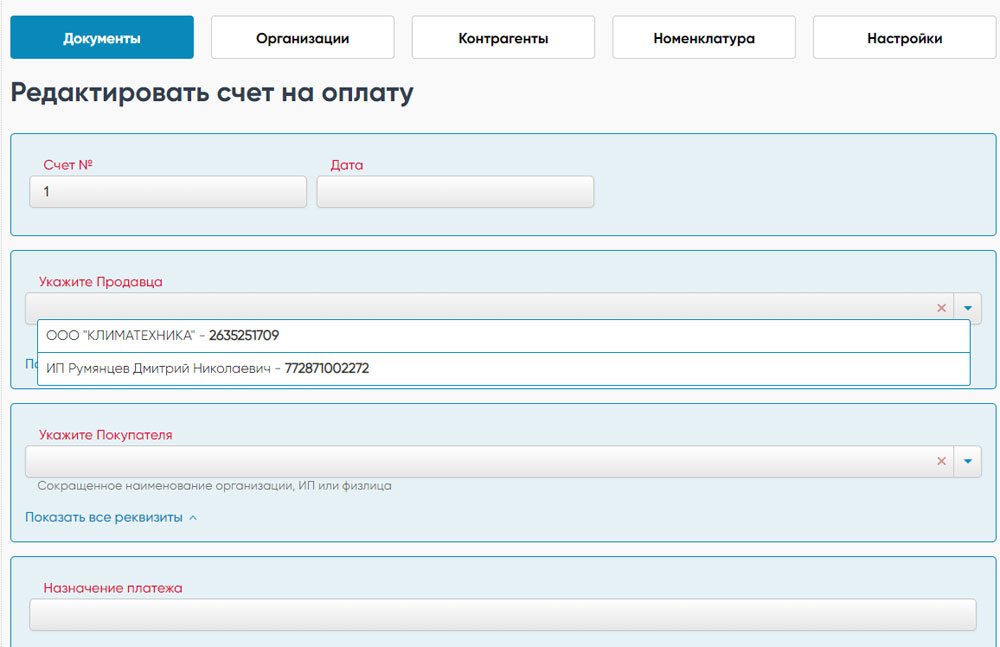This screenshot has height=647, width=1000.
Task: Open the Контрагенты tab
Action: point(503,38)
